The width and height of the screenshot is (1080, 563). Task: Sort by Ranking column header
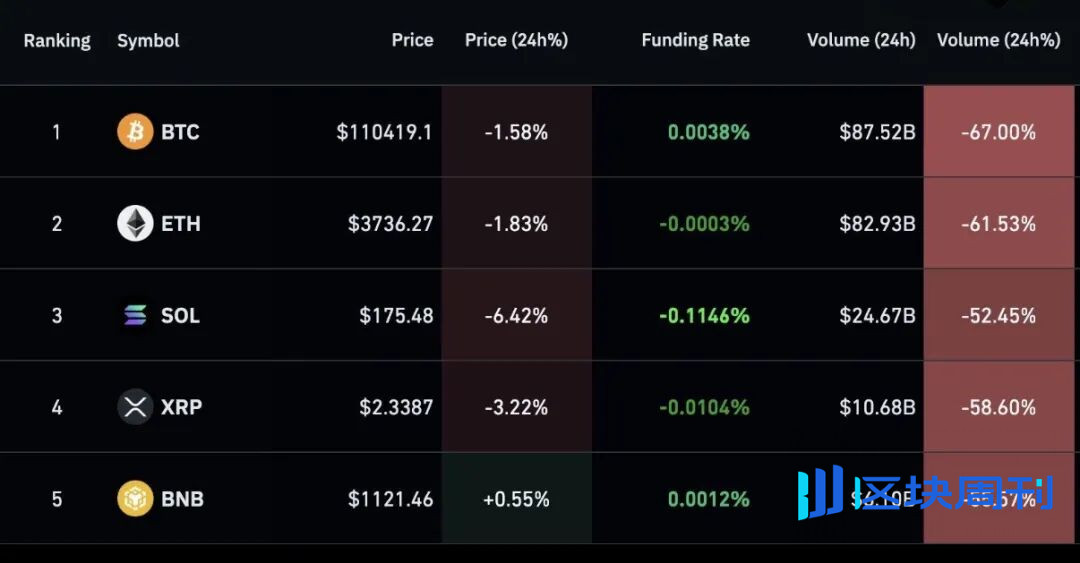point(57,41)
